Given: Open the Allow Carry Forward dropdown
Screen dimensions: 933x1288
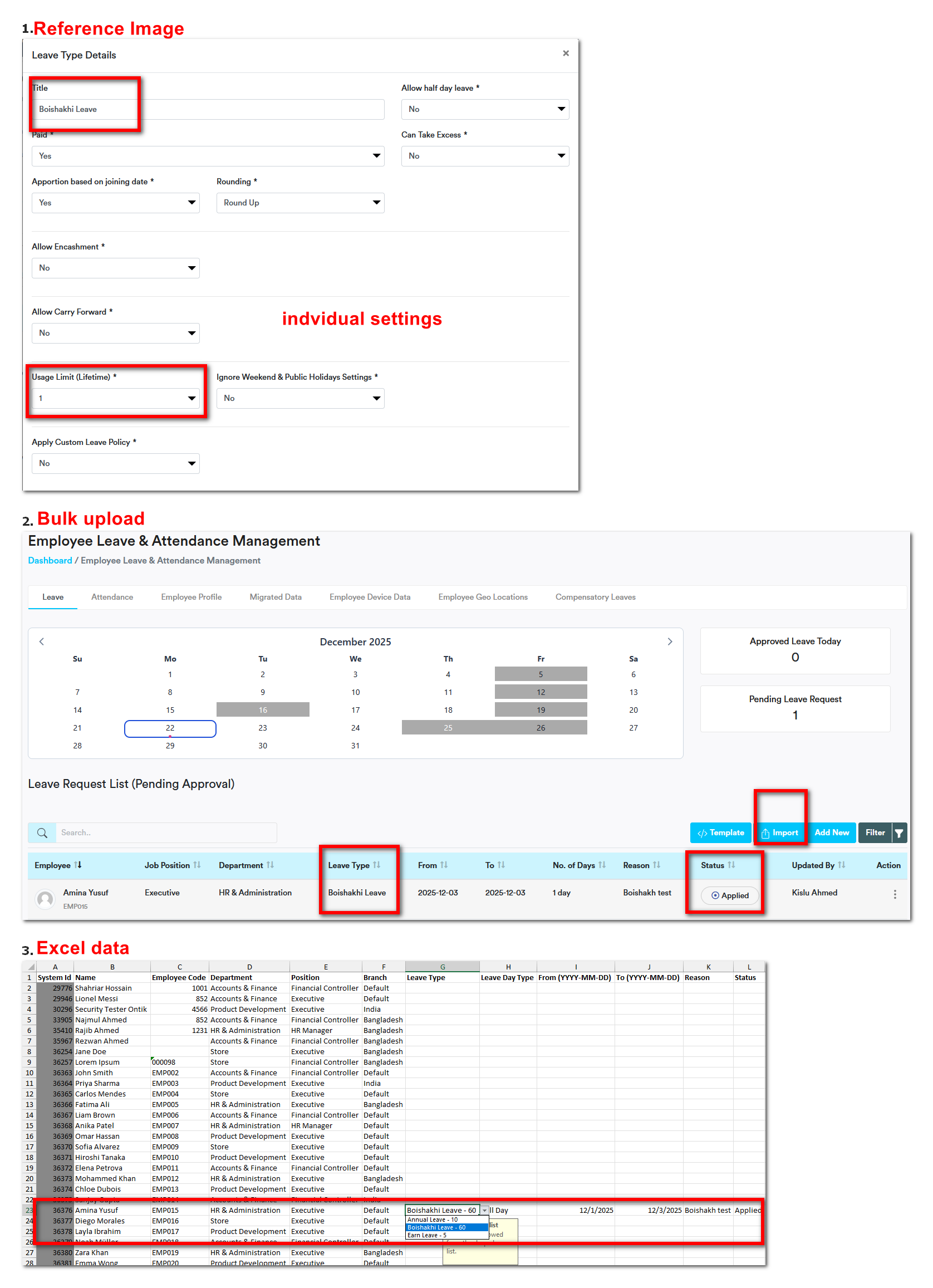Looking at the screenshot, I should [x=115, y=333].
